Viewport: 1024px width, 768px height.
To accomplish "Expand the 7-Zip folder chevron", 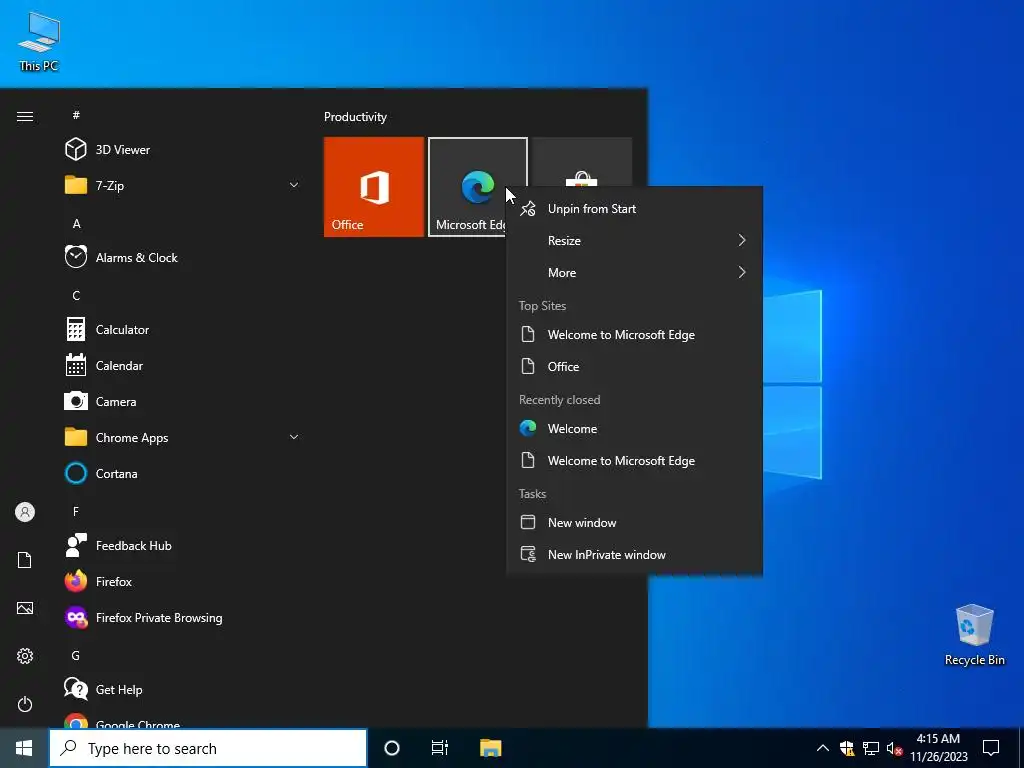I will point(294,185).
